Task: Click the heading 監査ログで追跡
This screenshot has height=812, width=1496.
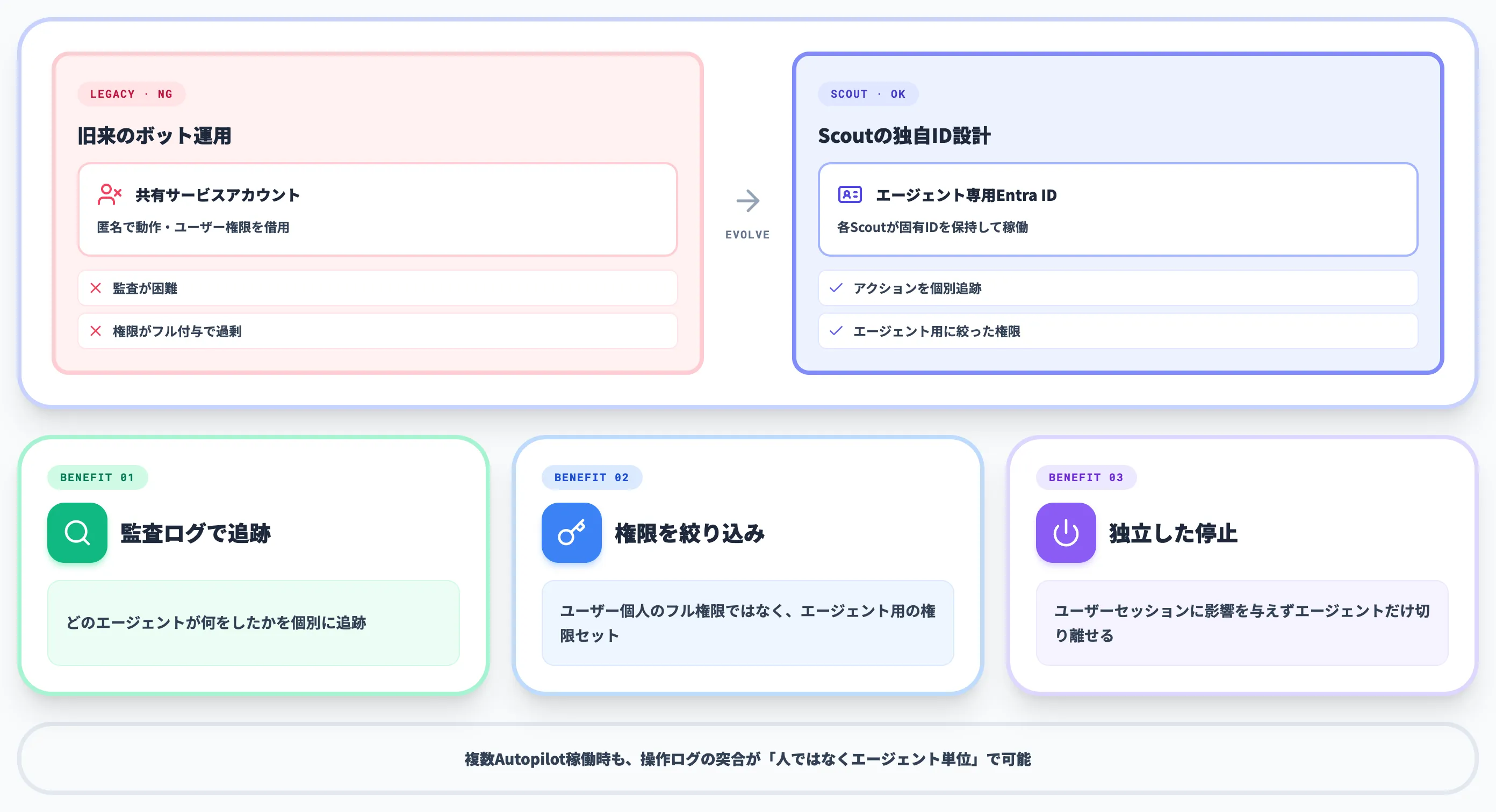Action: point(195,533)
